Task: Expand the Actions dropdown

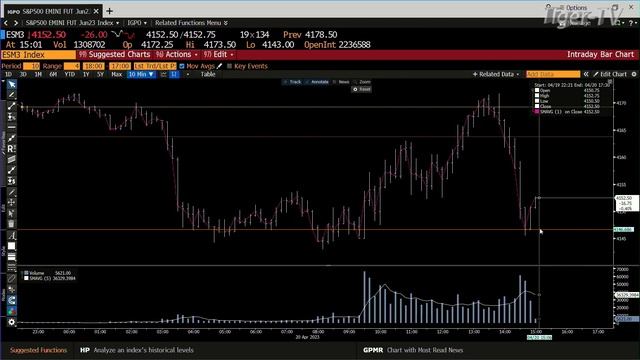Action: point(177,54)
